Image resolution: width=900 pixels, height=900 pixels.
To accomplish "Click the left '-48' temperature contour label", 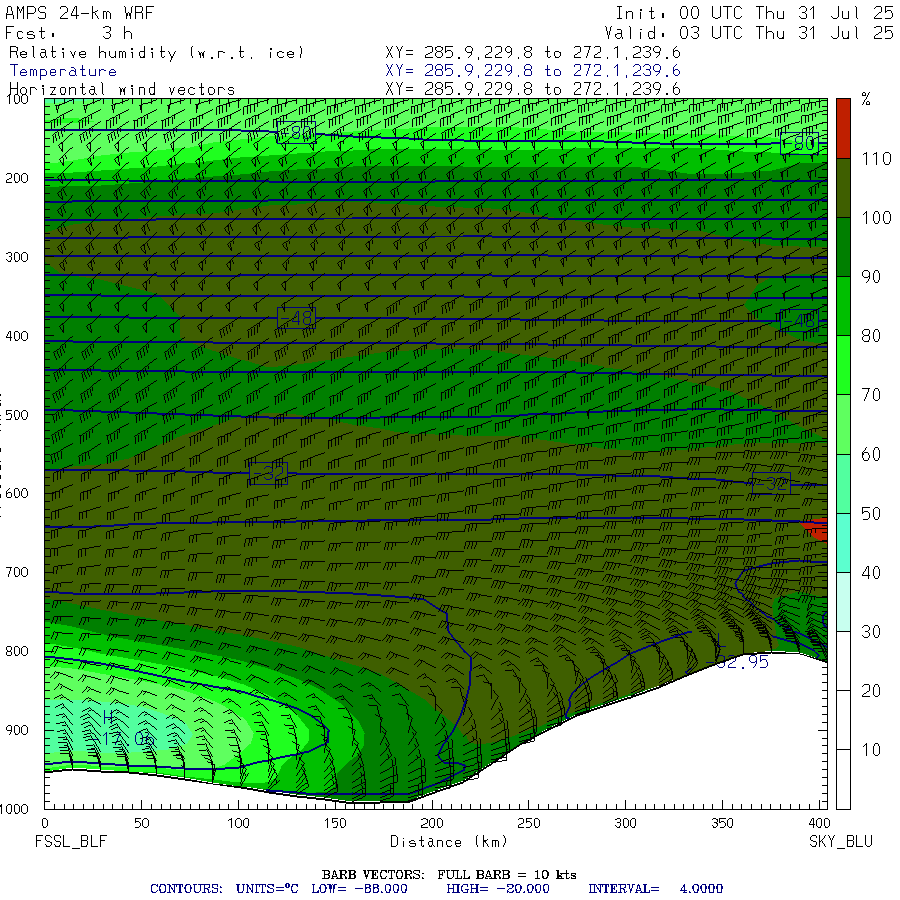I will tap(296, 318).
